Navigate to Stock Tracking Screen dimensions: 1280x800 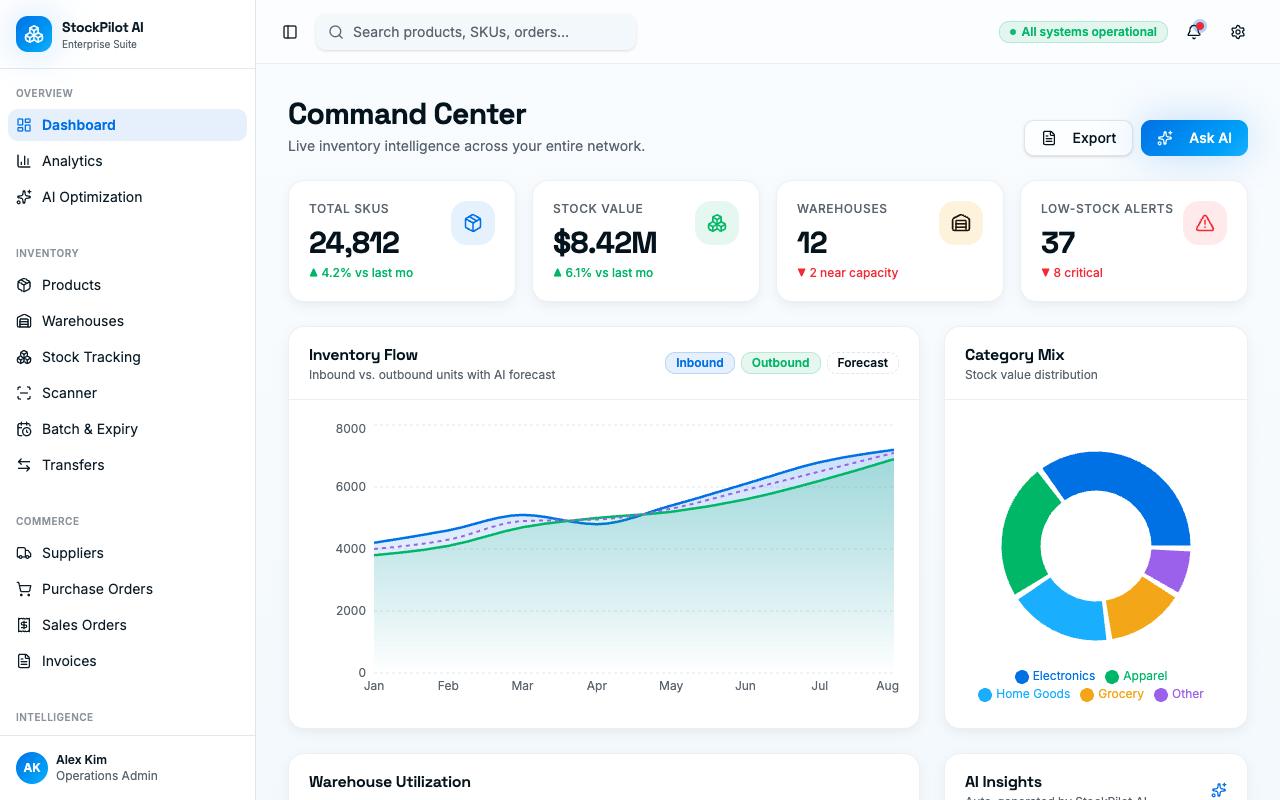[127, 357]
